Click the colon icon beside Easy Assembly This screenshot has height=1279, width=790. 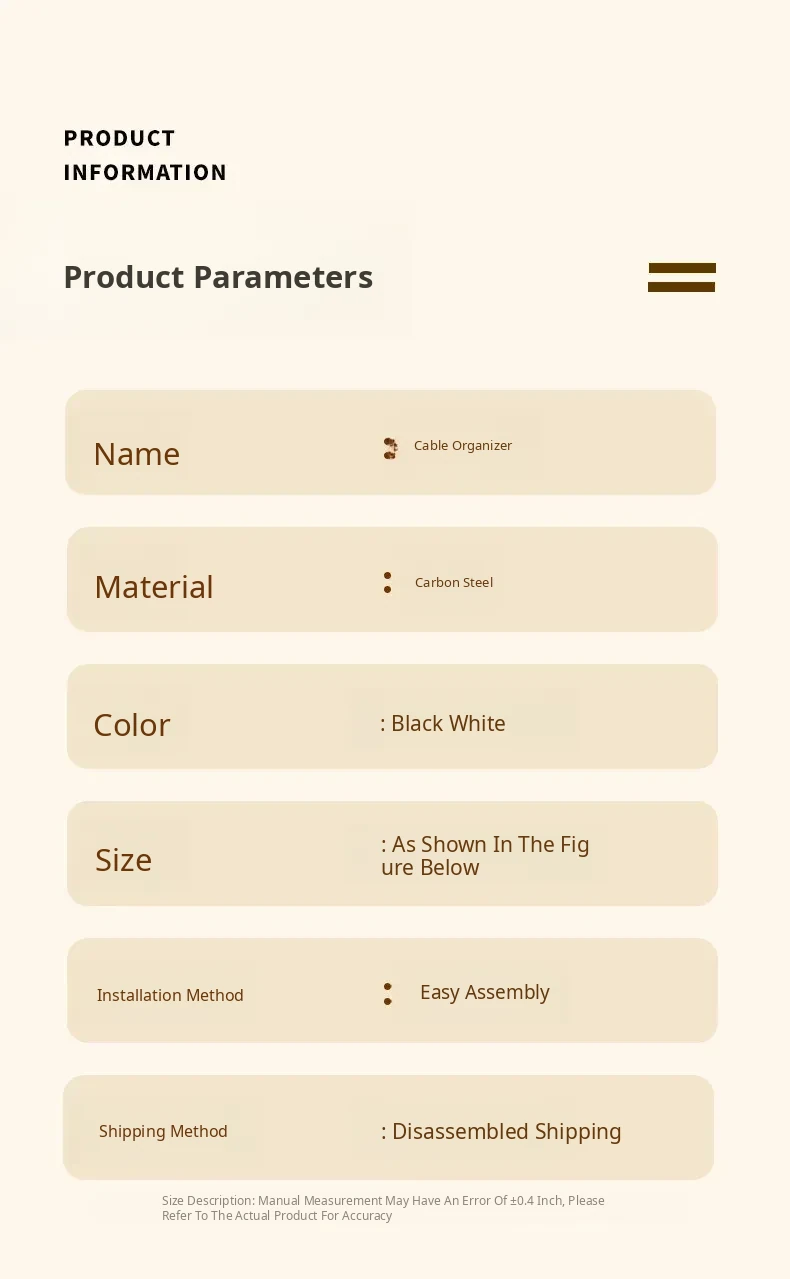coord(387,994)
